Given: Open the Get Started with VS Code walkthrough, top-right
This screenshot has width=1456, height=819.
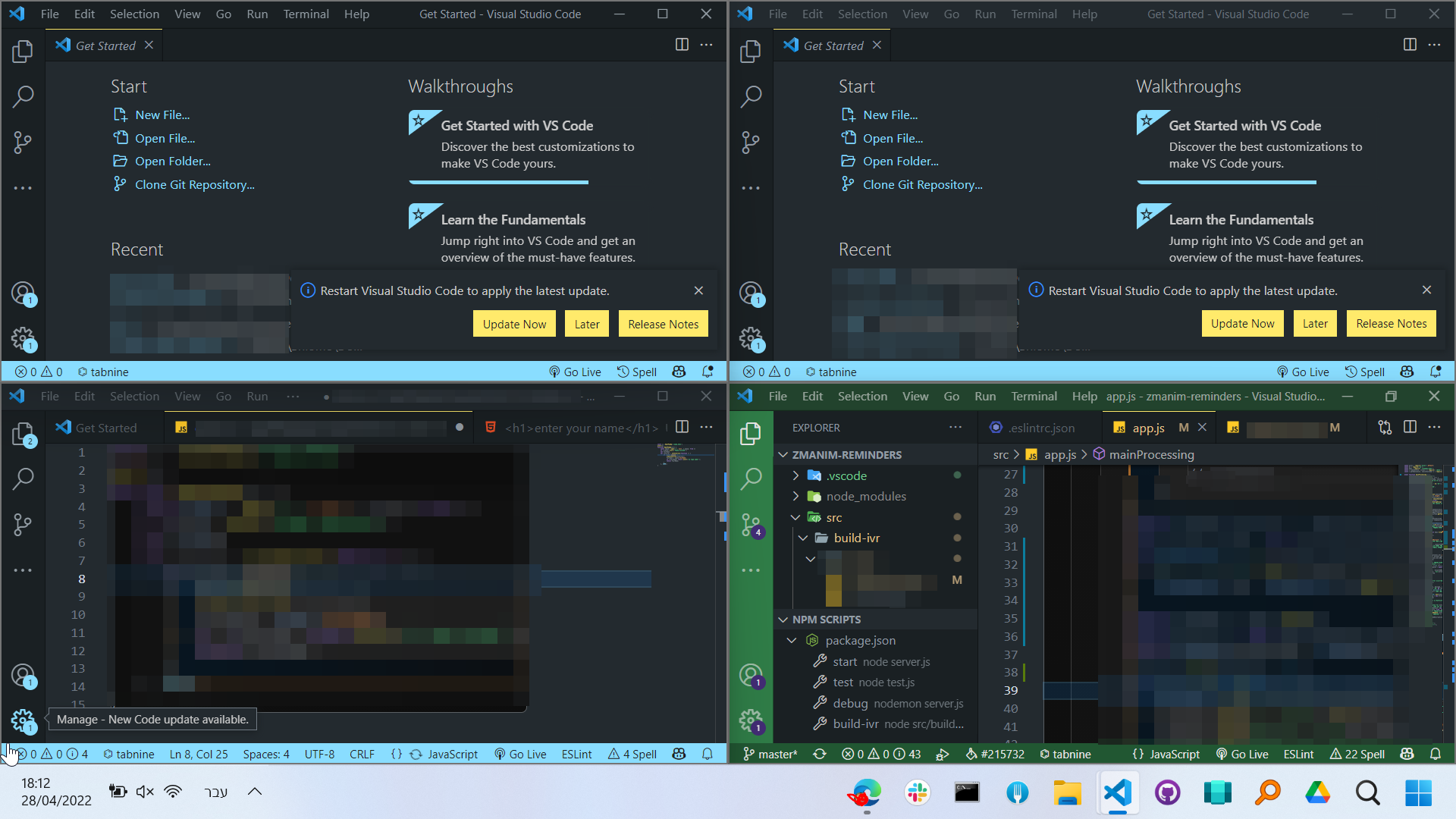Looking at the screenshot, I should pos(1245,125).
